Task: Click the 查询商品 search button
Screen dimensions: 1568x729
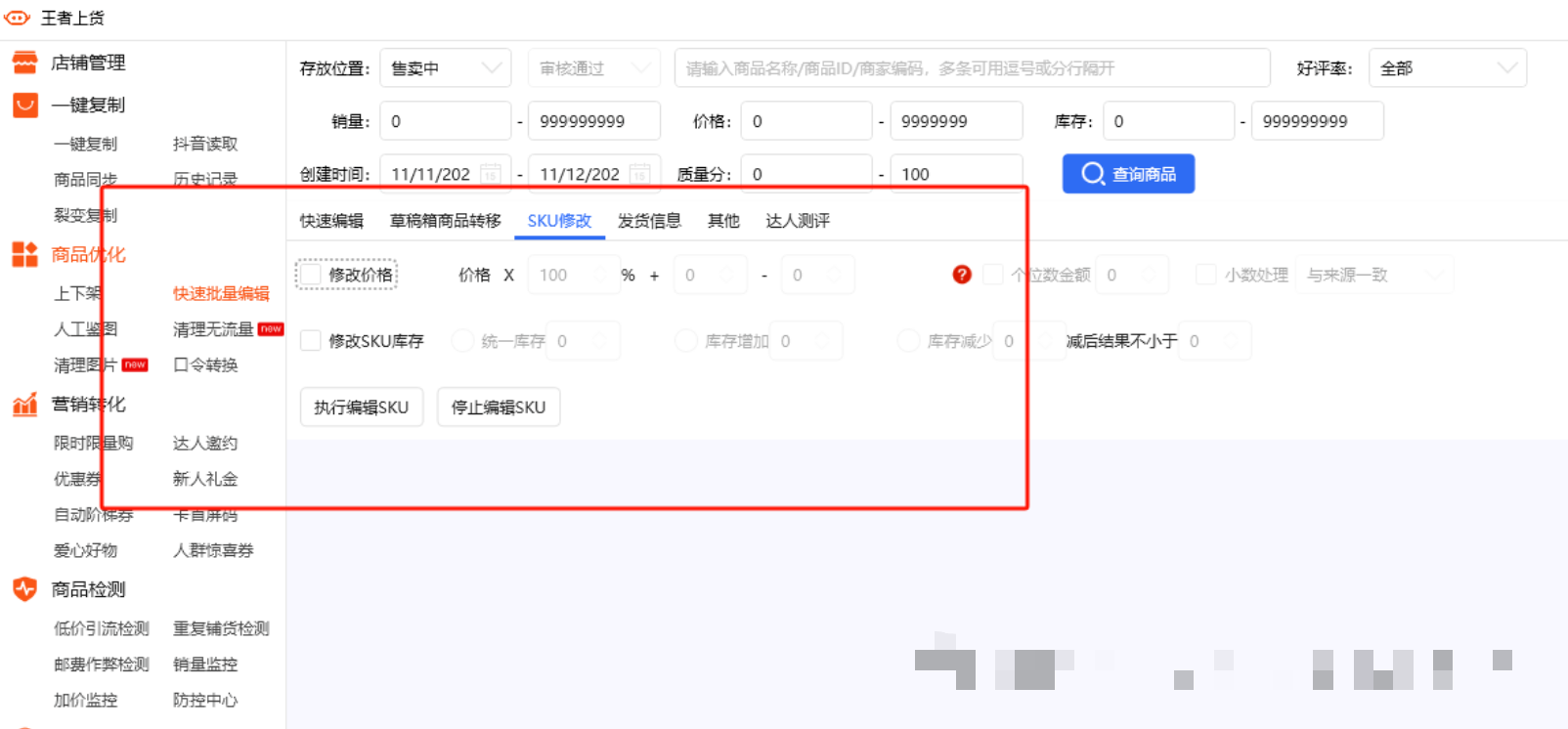Action: (x=1128, y=174)
